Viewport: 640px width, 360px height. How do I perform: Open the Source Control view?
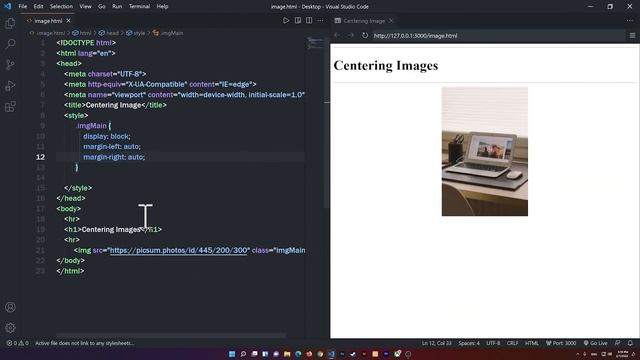10,64
